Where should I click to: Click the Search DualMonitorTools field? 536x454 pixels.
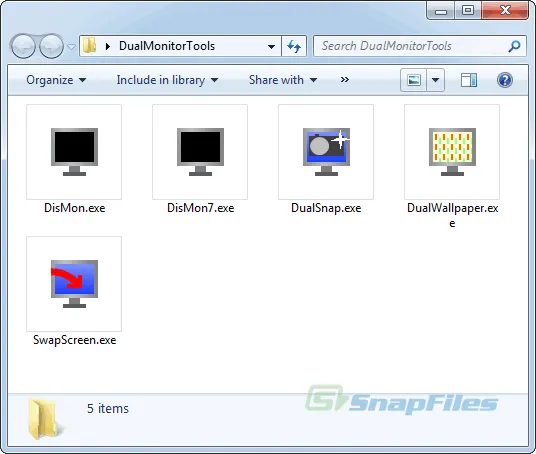coord(420,46)
